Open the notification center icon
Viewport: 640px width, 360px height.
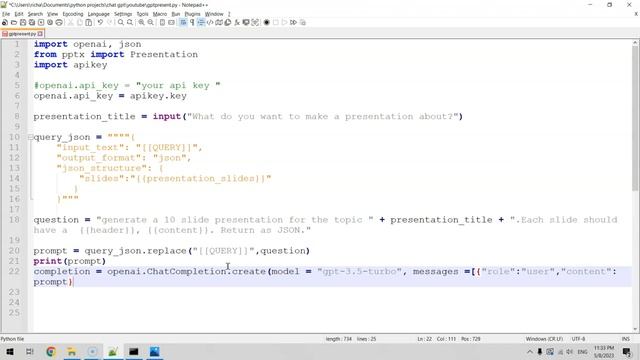(627, 351)
